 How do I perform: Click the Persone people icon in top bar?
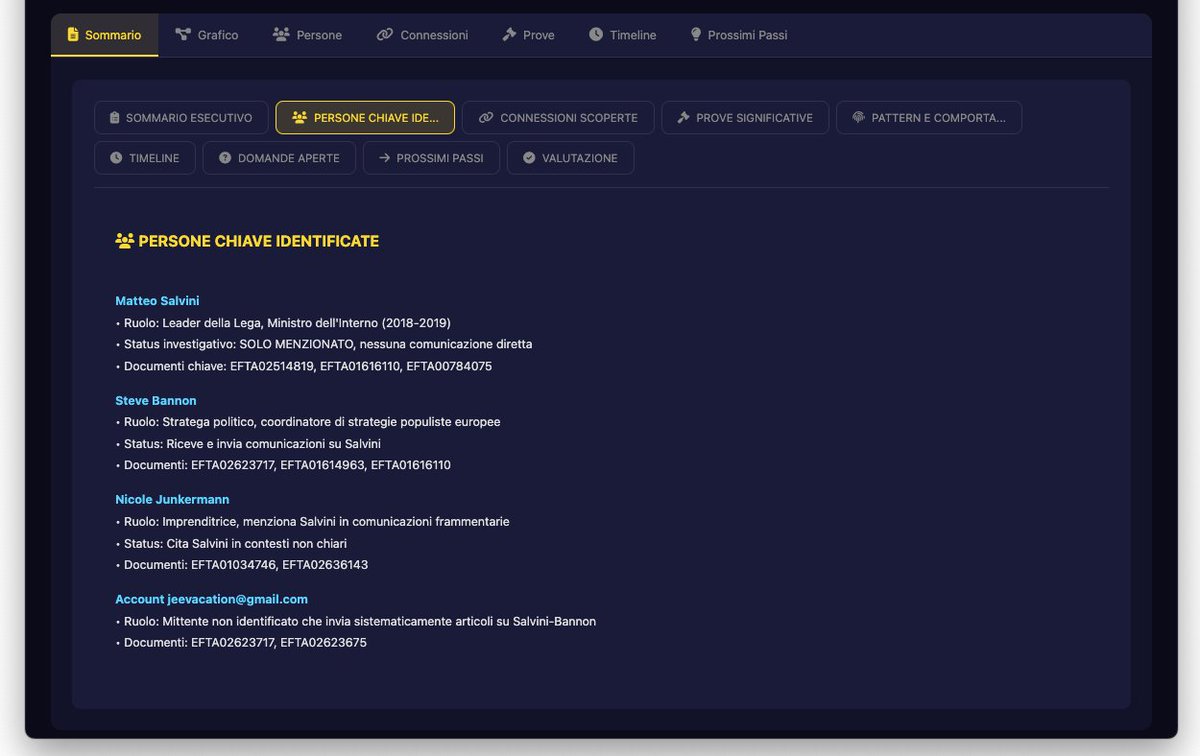(x=281, y=34)
